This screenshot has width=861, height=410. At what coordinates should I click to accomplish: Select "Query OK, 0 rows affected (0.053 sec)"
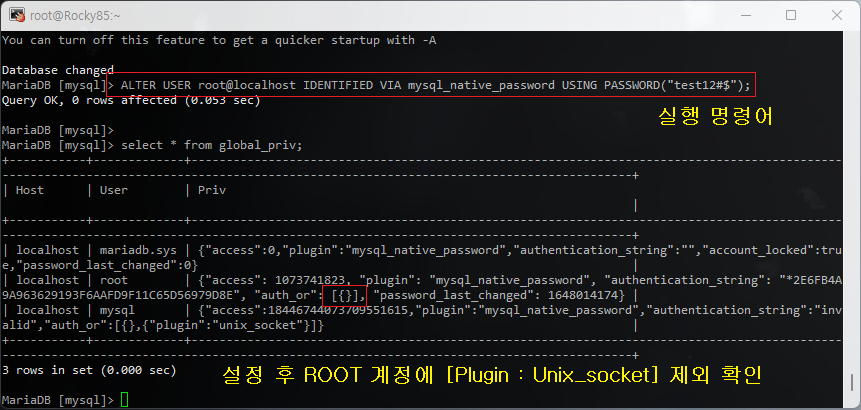(x=131, y=100)
